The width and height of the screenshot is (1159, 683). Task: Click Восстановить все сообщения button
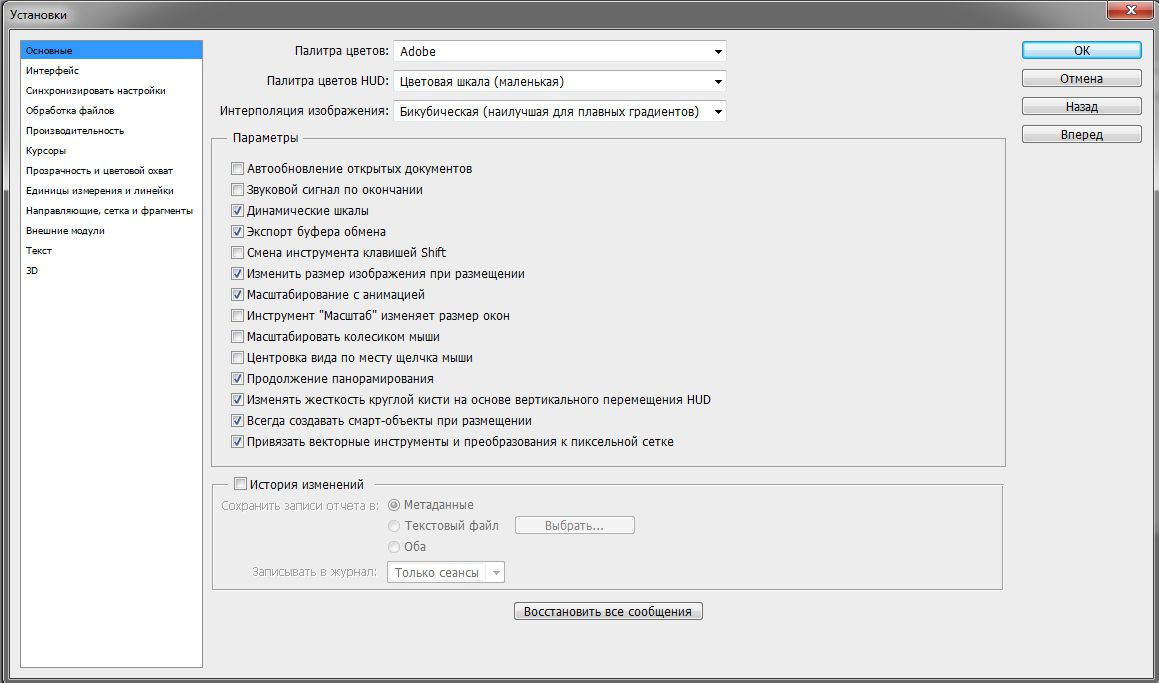pyautogui.click(x=608, y=611)
